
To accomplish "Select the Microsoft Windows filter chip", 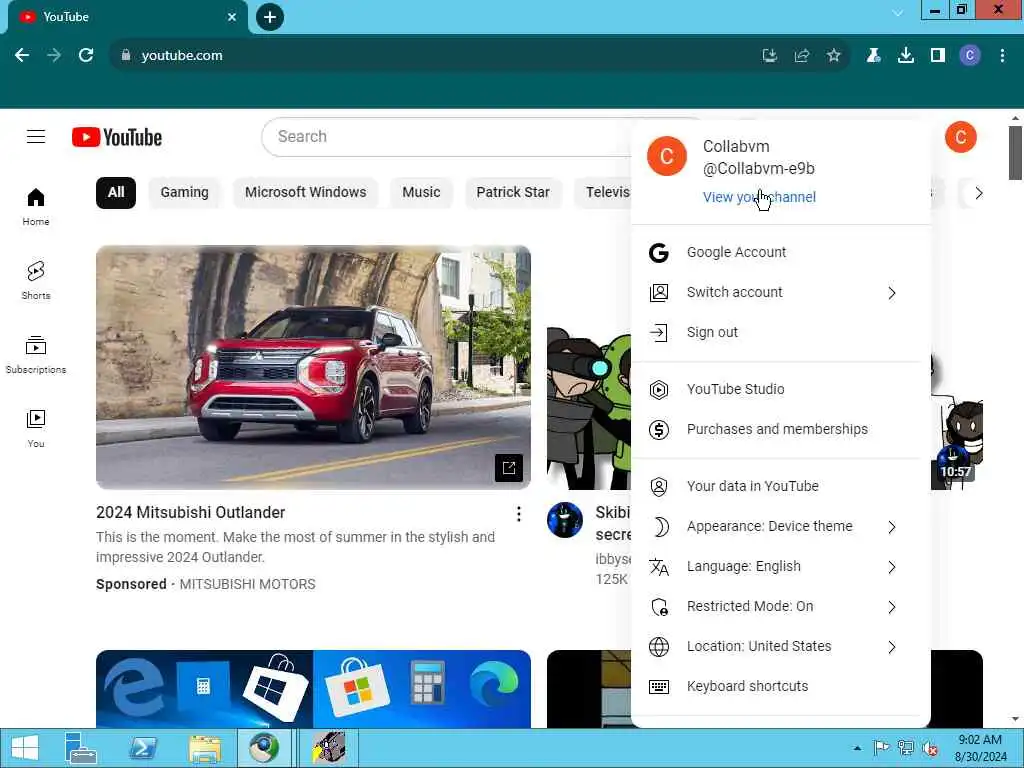I will pyautogui.click(x=306, y=193).
